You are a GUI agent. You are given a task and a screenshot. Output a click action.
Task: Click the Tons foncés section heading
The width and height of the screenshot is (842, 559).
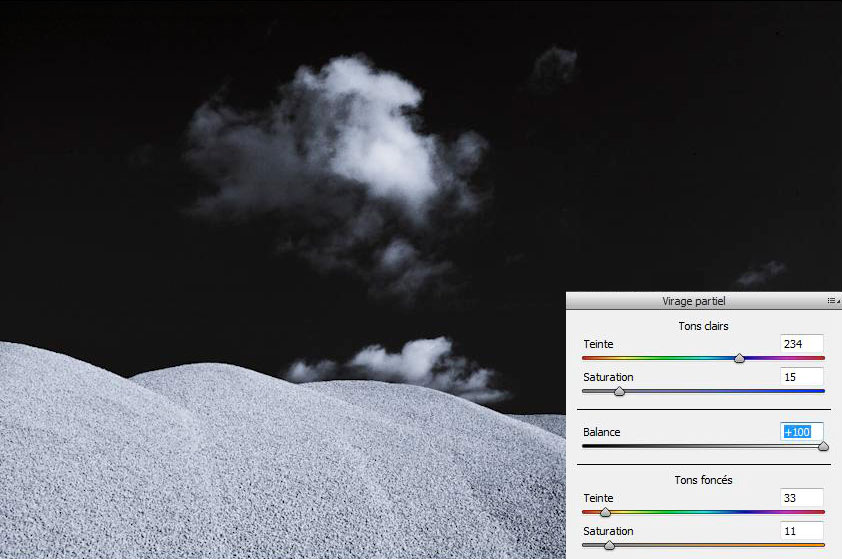[x=703, y=480]
